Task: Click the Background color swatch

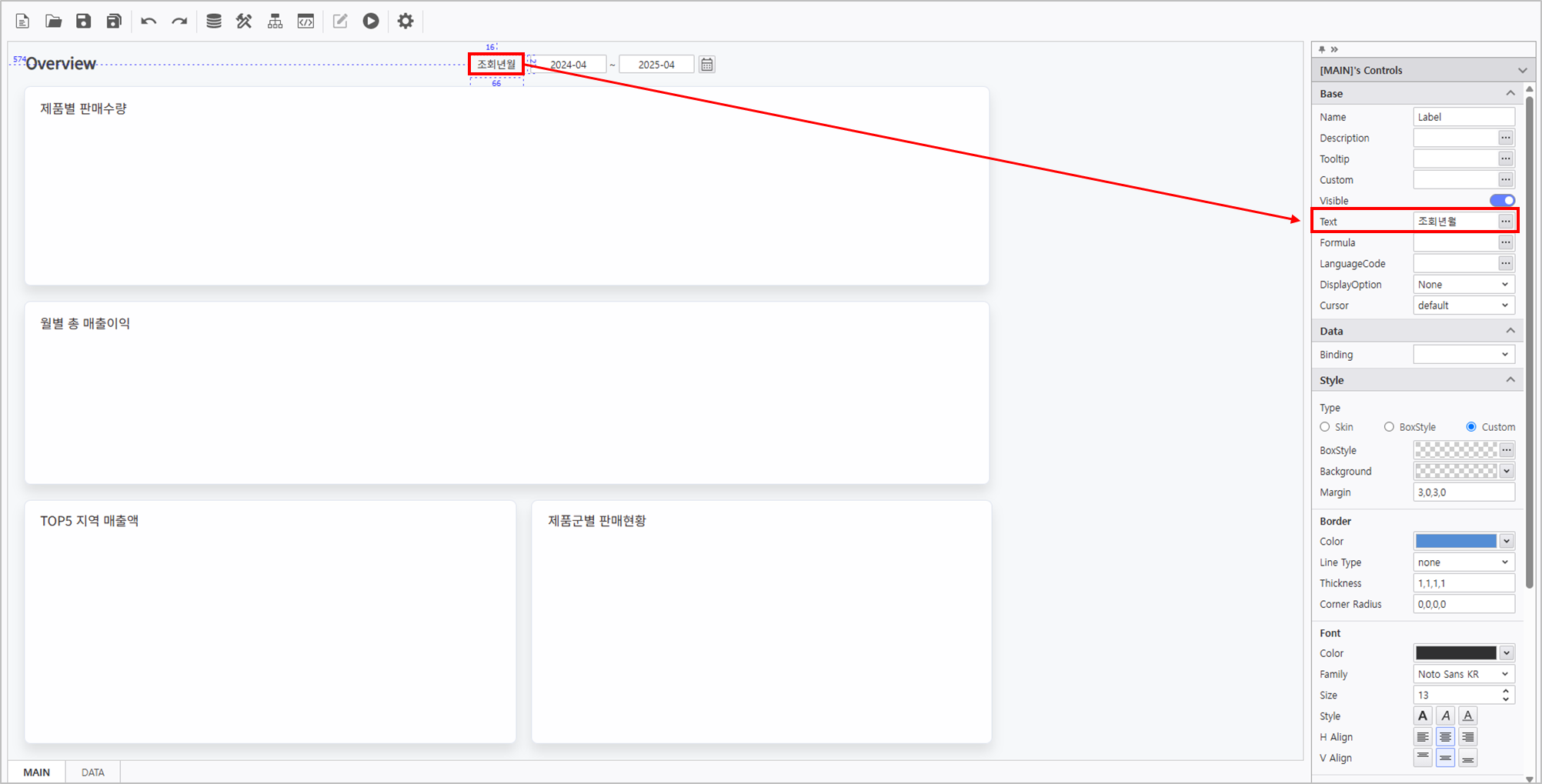Action: pyautogui.click(x=1456, y=472)
